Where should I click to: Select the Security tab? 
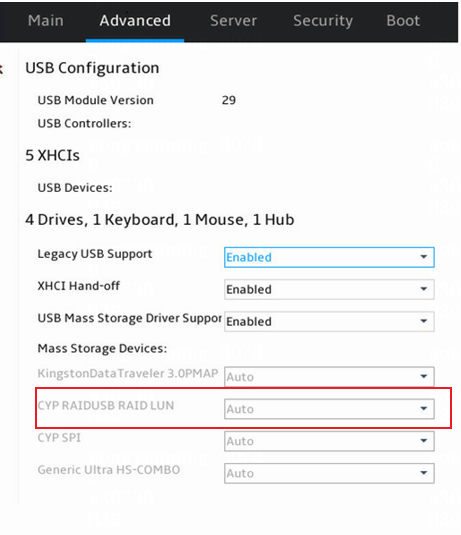323,21
